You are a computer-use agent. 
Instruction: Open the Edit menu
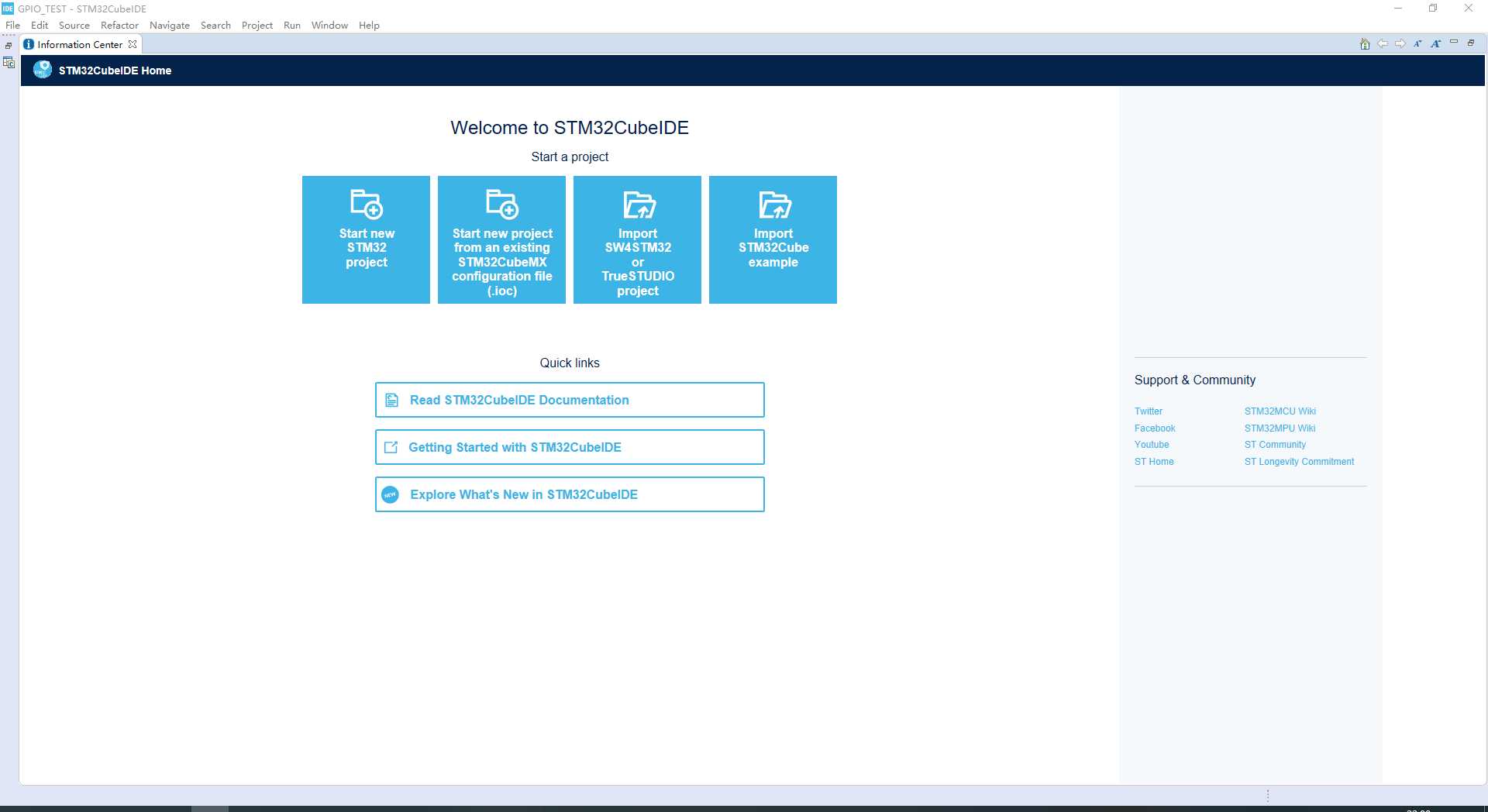pyautogui.click(x=40, y=25)
